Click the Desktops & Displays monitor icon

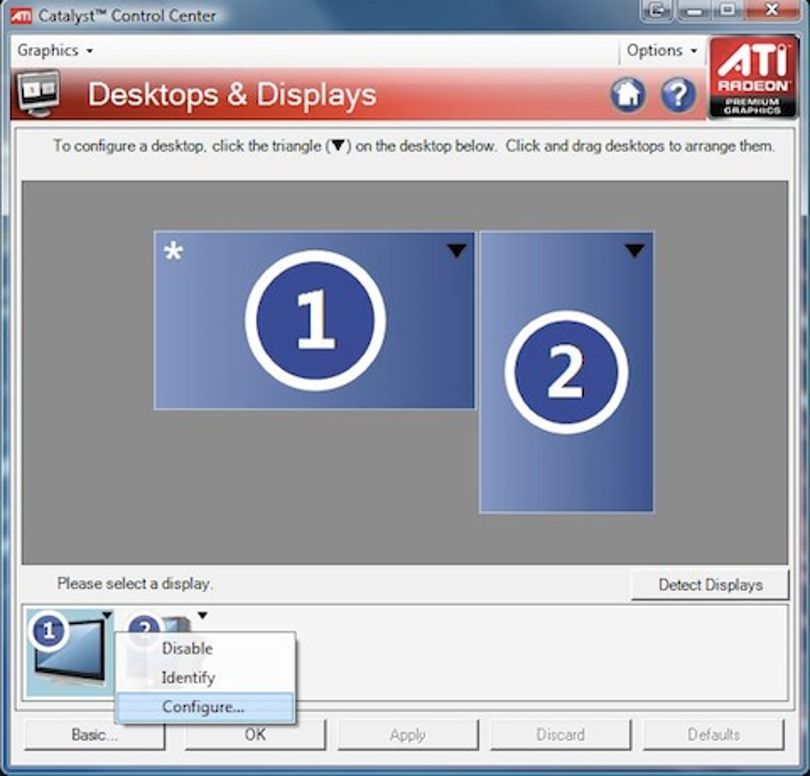[x=40, y=94]
